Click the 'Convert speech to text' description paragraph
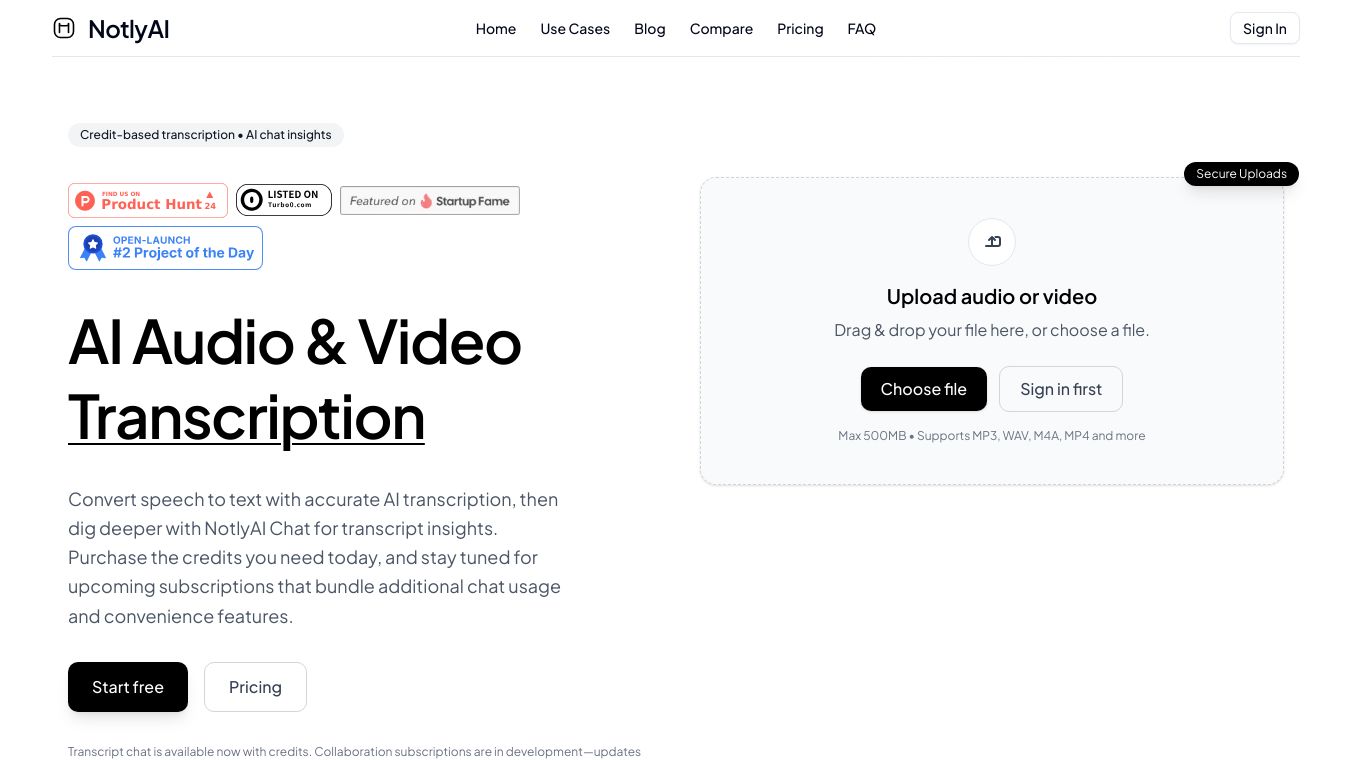1352x760 pixels. click(315, 558)
